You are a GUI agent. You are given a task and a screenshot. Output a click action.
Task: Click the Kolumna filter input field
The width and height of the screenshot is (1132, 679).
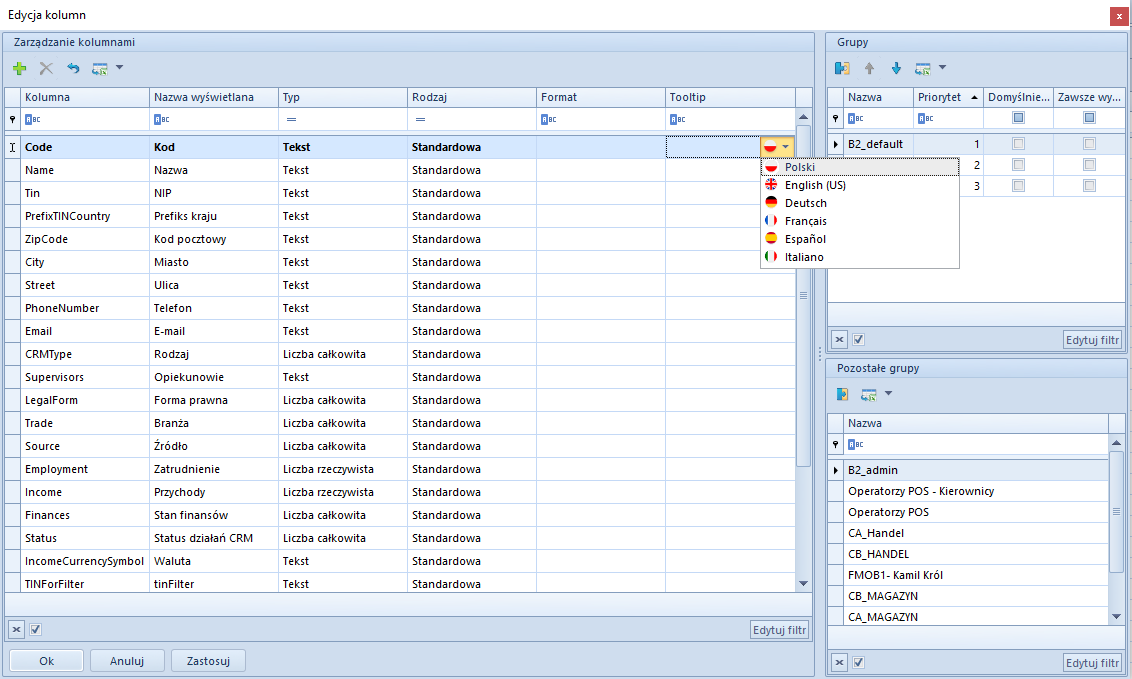tap(84, 120)
